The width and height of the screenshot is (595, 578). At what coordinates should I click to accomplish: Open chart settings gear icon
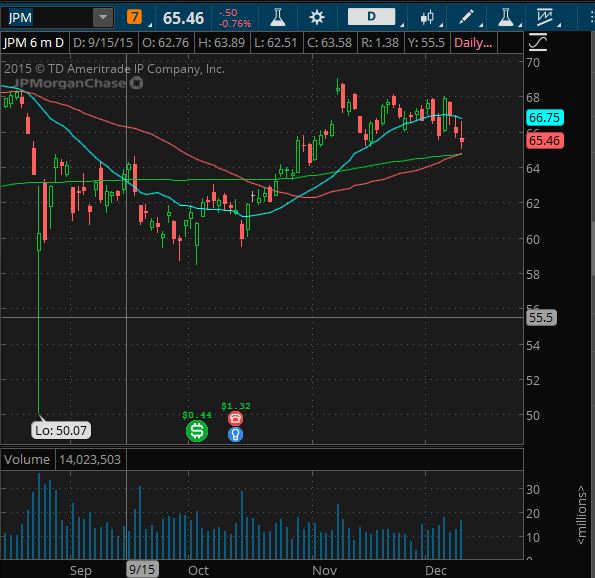316,17
